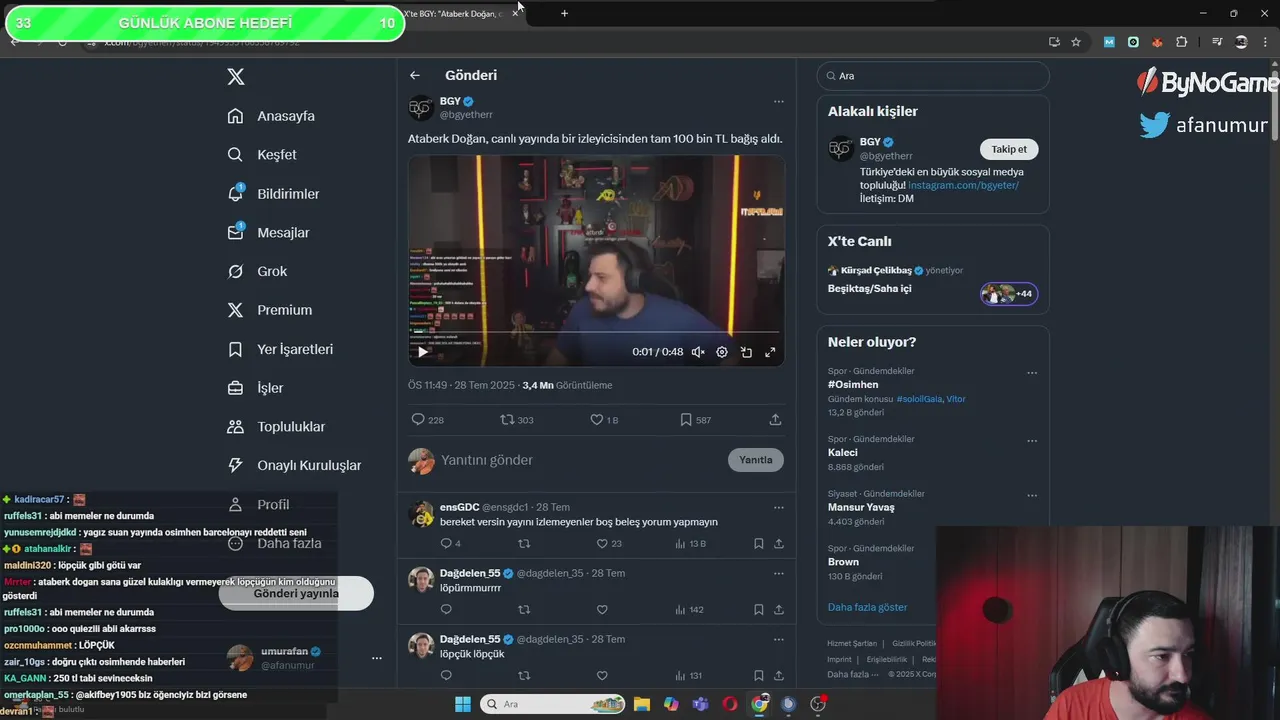The height and width of the screenshot is (720, 1280).
Task: Open options for the #Osimhen trend
Action: [x=1032, y=373]
